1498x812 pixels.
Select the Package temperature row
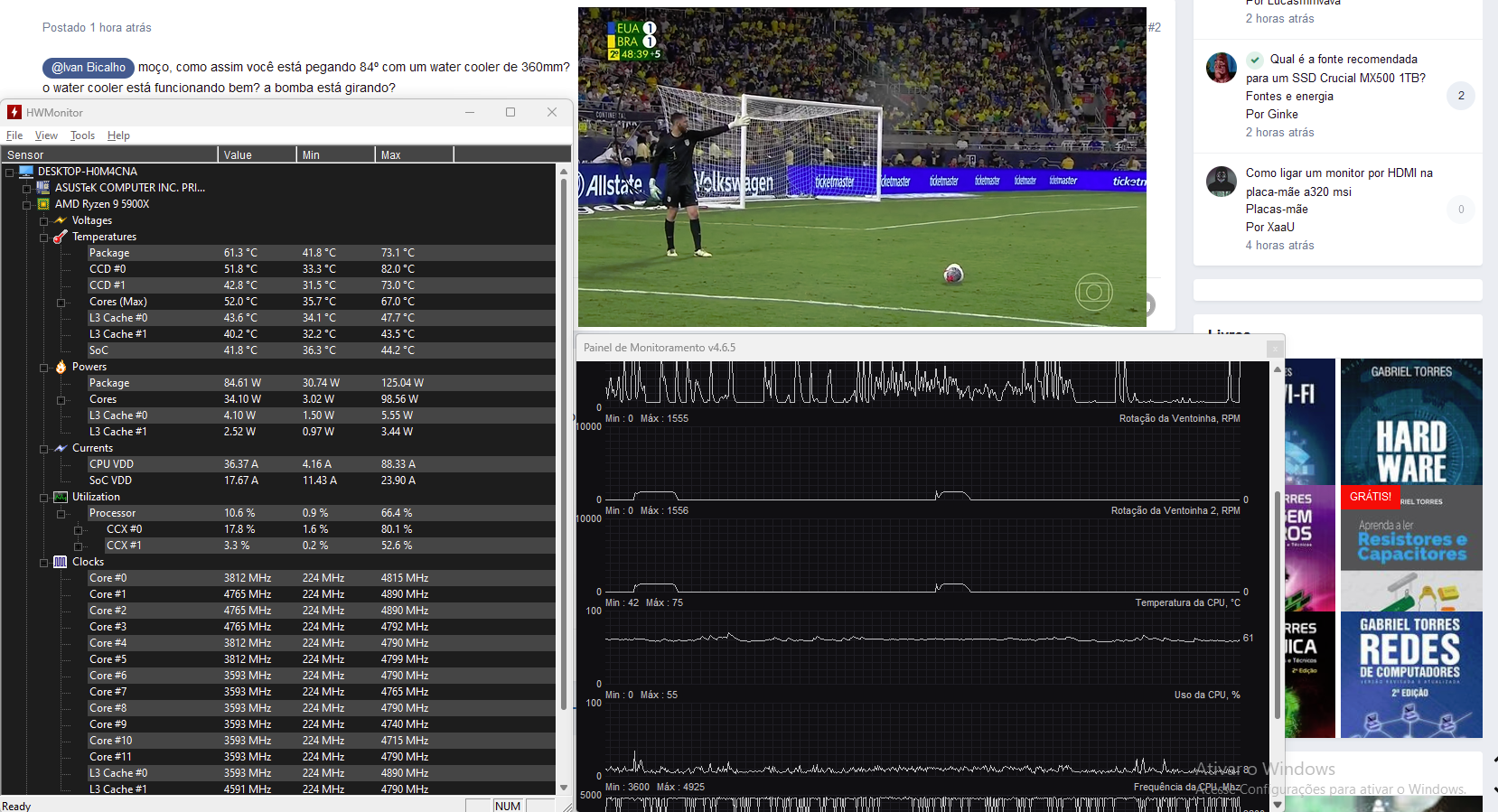pos(321,253)
